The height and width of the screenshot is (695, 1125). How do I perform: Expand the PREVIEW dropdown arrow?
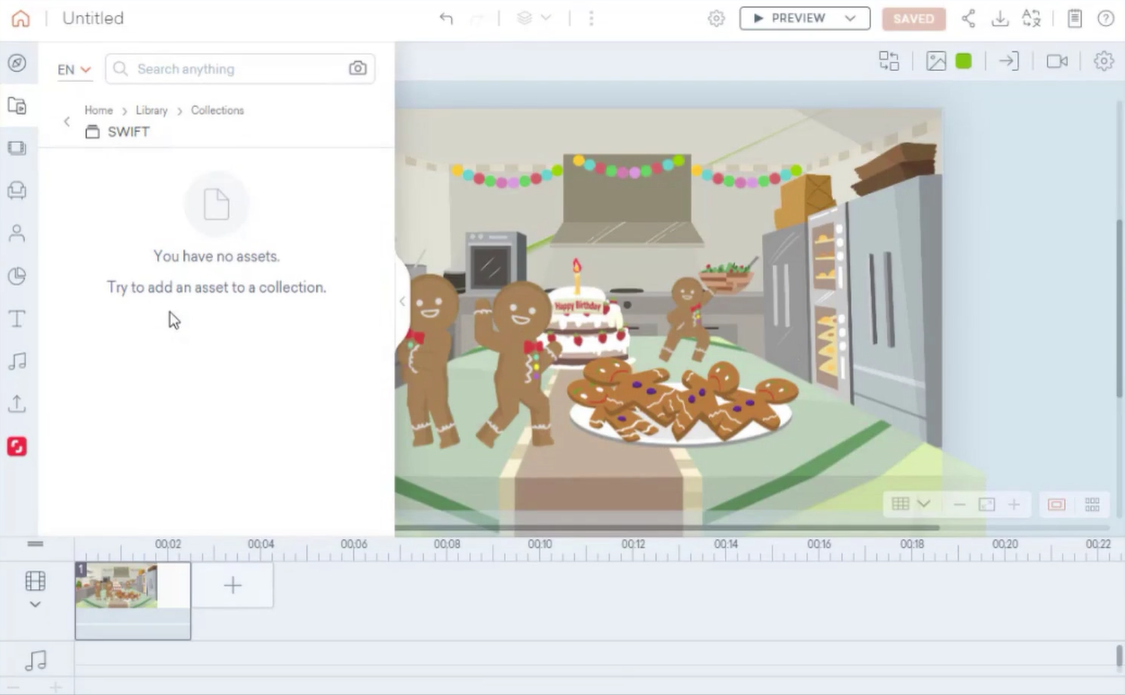pyautogui.click(x=850, y=18)
